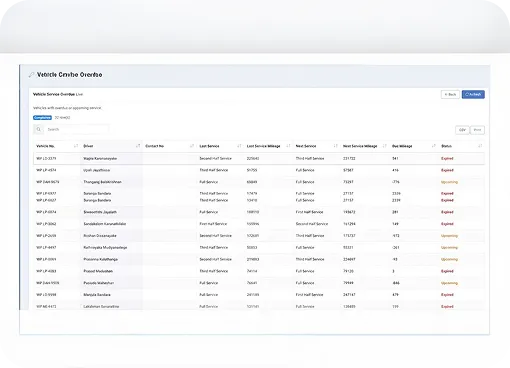Sort by the Last Service column sort icon
The height and width of the screenshot is (368, 510).
point(239,146)
